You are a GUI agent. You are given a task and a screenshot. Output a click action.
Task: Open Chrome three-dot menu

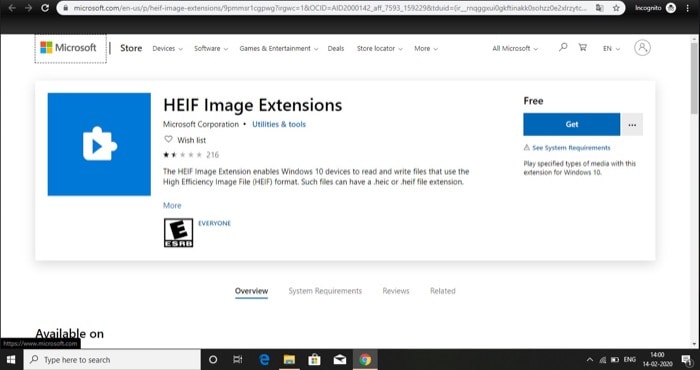(x=688, y=8)
